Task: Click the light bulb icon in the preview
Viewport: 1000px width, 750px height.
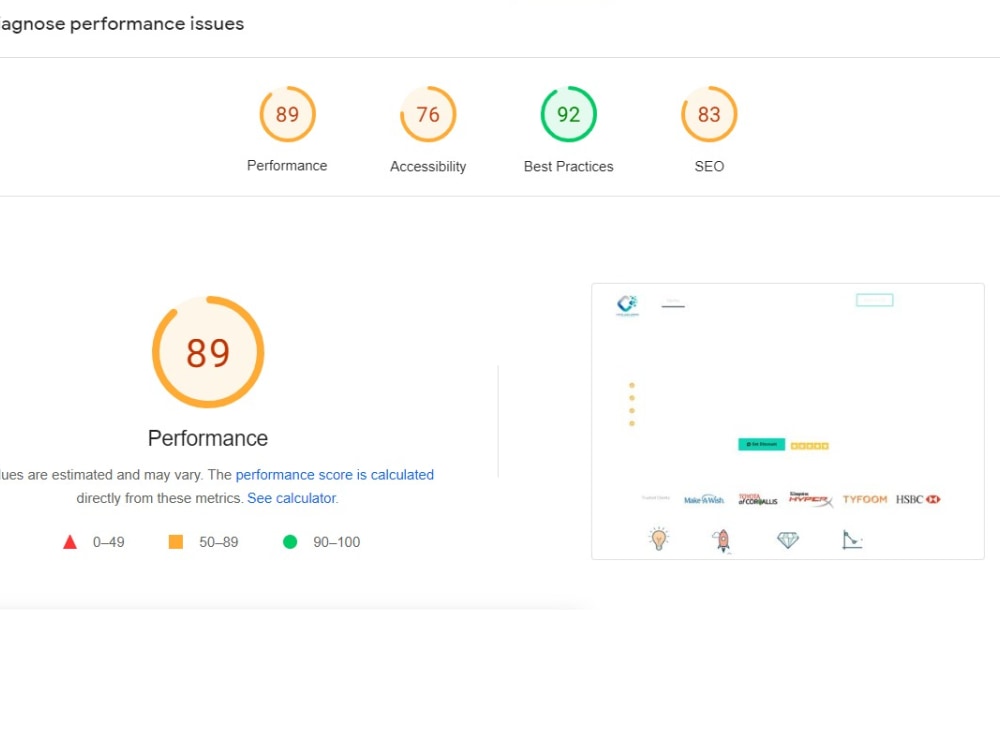Action: point(659,539)
